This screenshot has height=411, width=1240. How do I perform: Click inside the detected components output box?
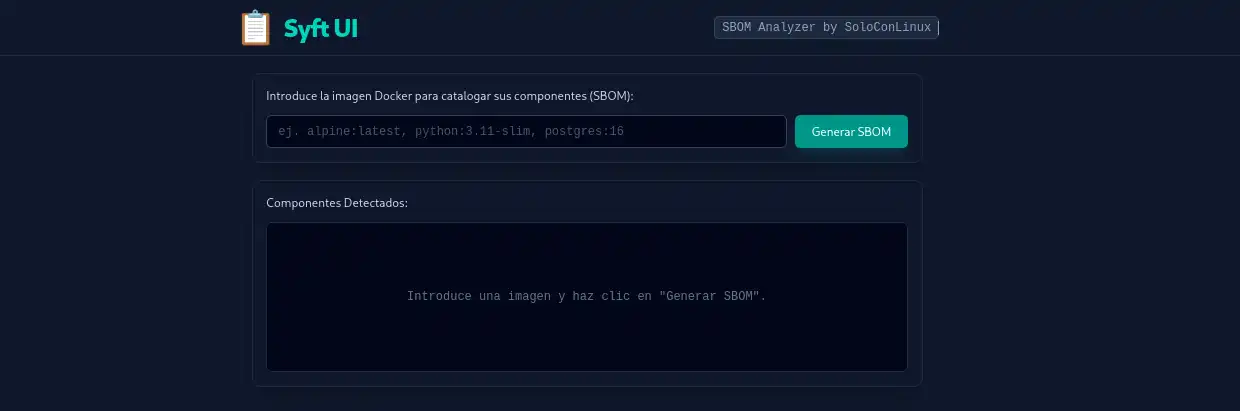[587, 297]
